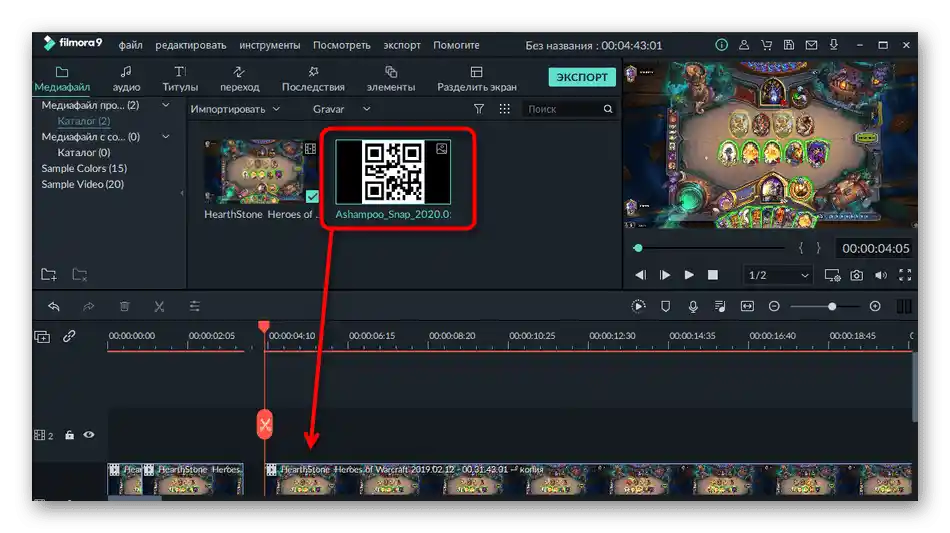
Task: Open the файл menu
Action: (130, 45)
